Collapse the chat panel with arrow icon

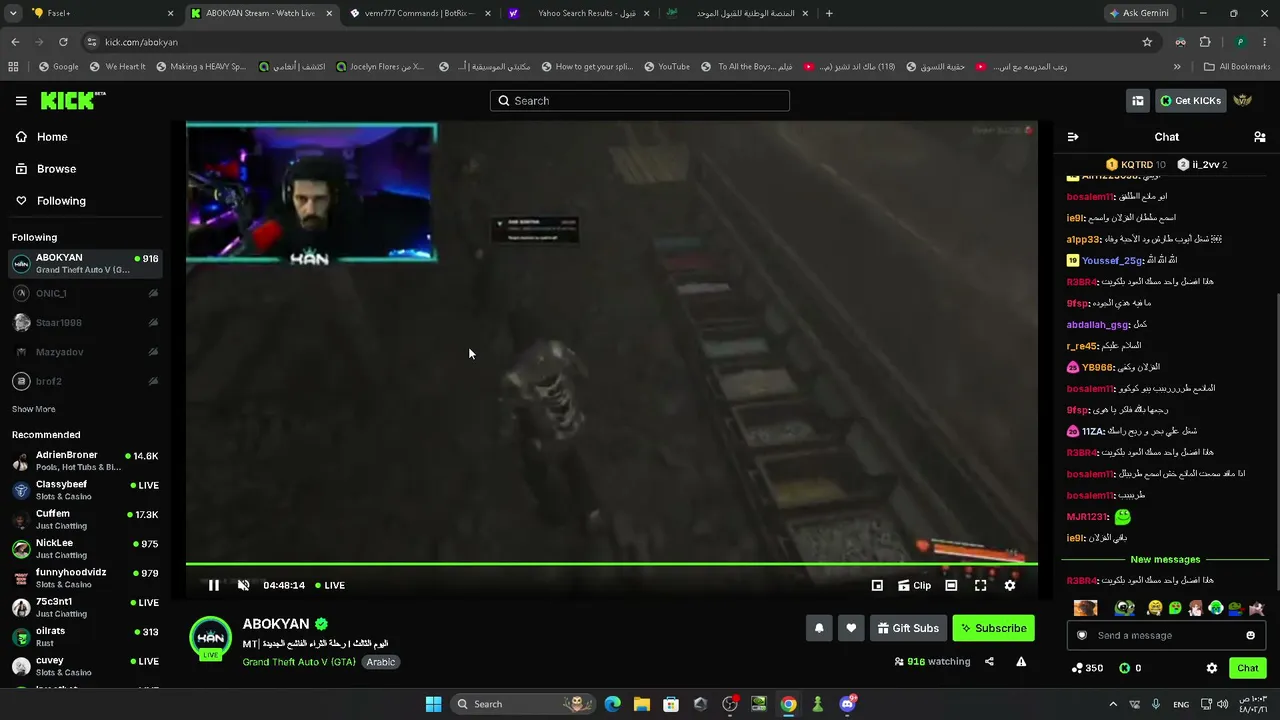pos(1073,137)
